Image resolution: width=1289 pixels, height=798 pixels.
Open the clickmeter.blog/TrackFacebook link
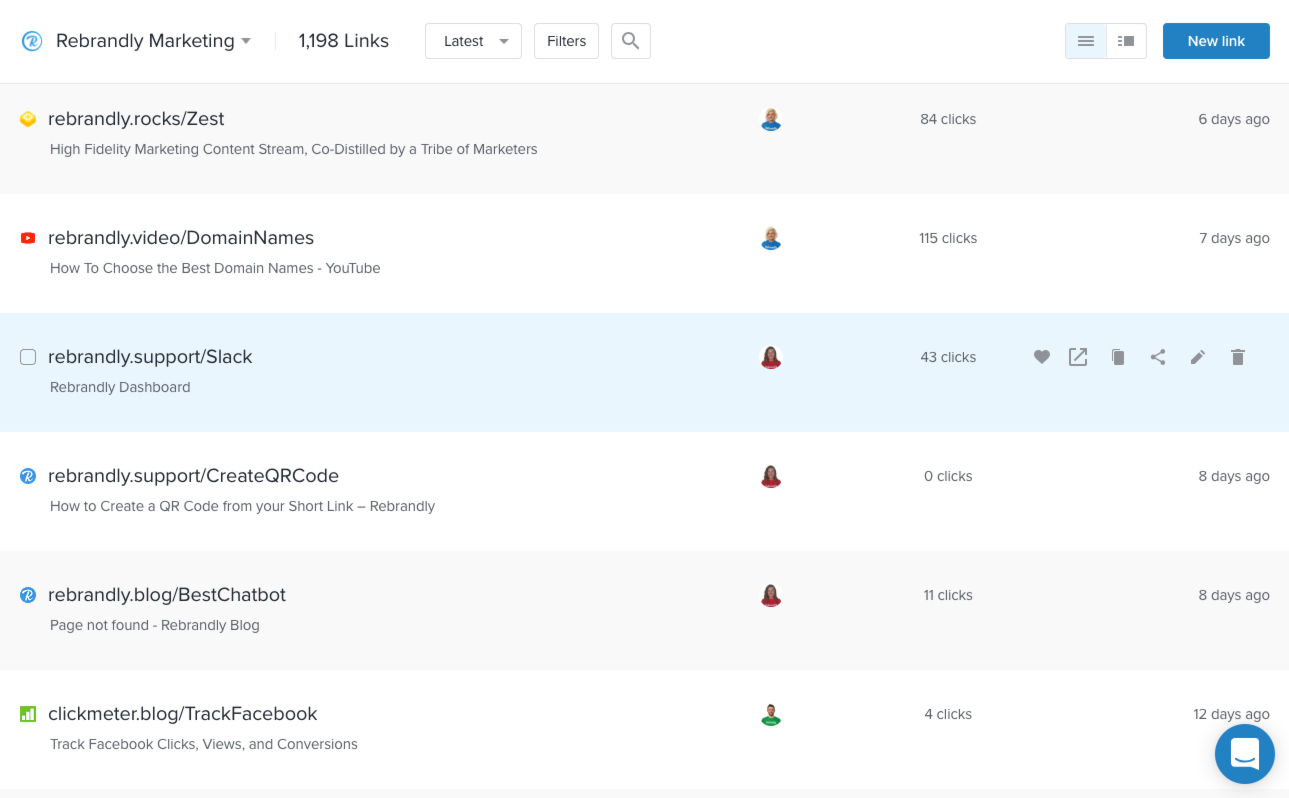coord(184,714)
